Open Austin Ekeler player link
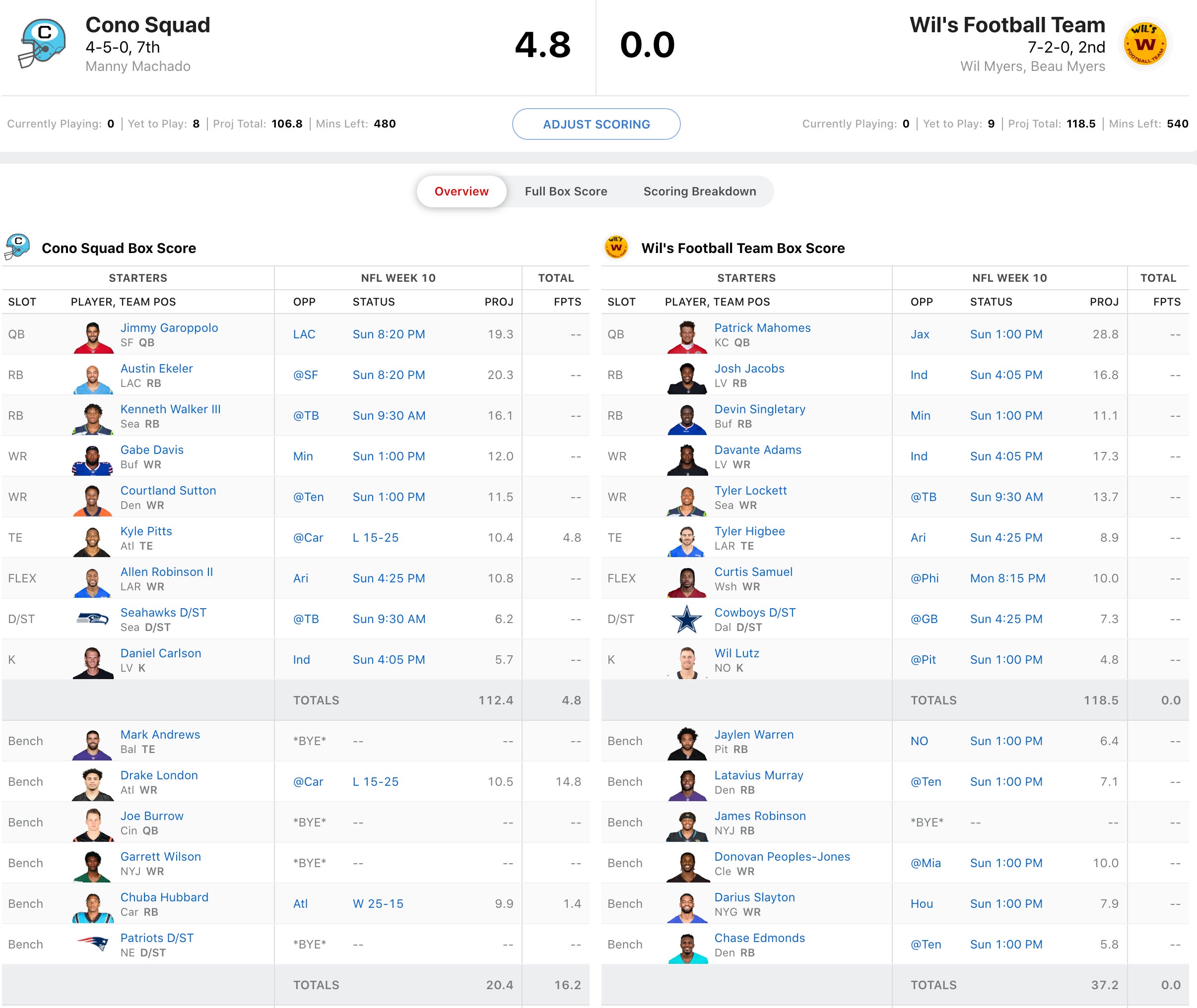 (x=157, y=369)
